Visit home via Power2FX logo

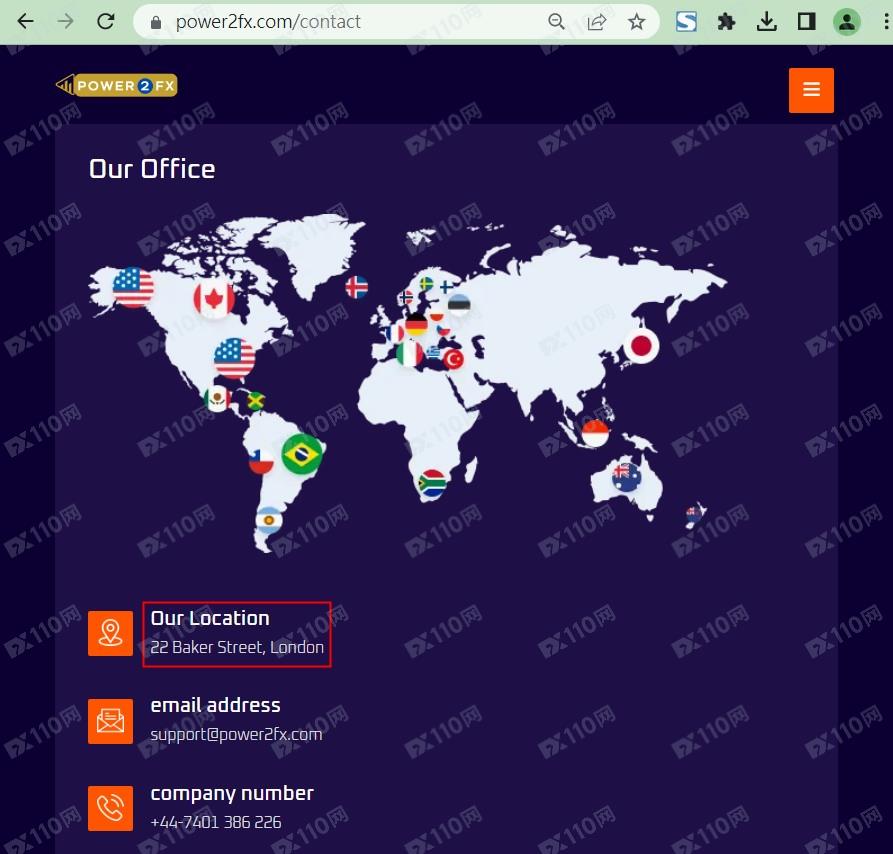(117, 85)
